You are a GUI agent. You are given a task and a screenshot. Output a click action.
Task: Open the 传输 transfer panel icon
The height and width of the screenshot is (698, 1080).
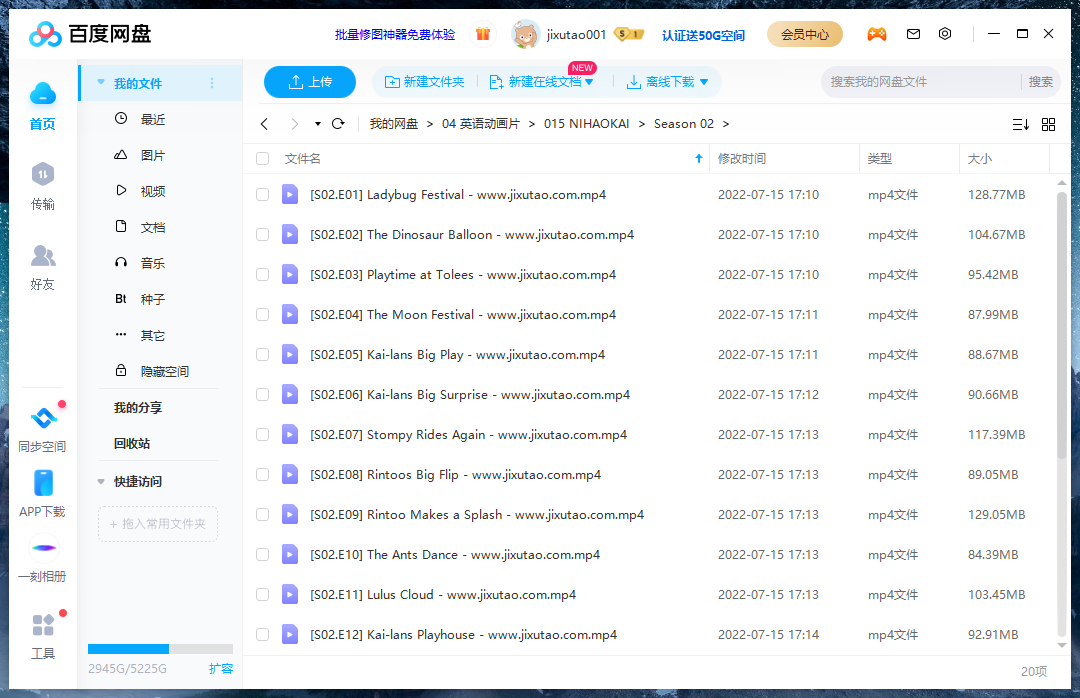click(42, 176)
